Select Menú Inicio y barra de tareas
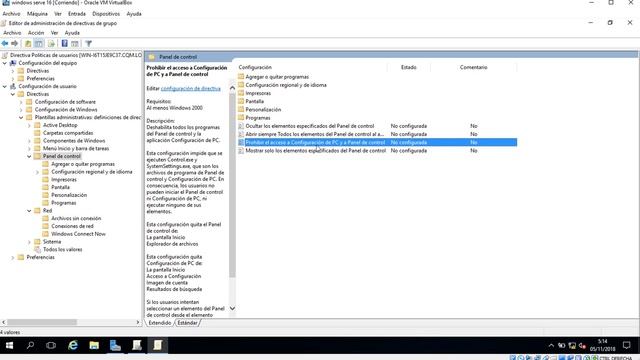The width and height of the screenshot is (640, 360). 76,149
